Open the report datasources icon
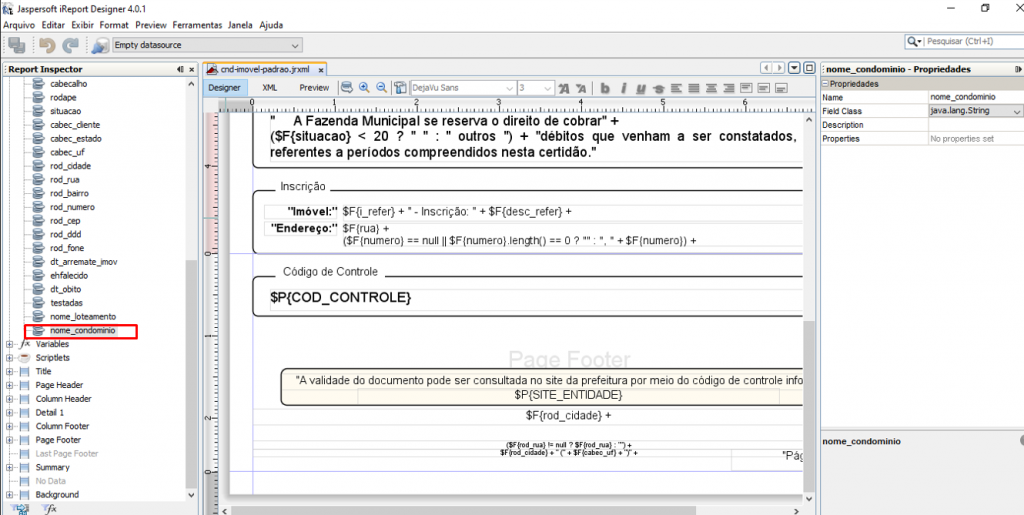The width and height of the screenshot is (1024, 515). (x=100, y=45)
